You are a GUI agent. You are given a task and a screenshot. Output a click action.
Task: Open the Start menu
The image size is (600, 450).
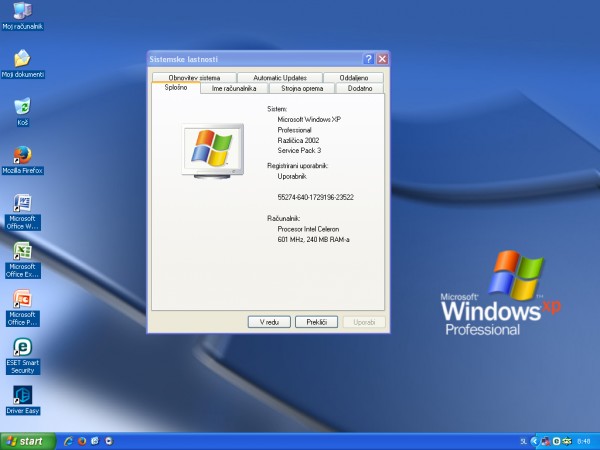28,441
